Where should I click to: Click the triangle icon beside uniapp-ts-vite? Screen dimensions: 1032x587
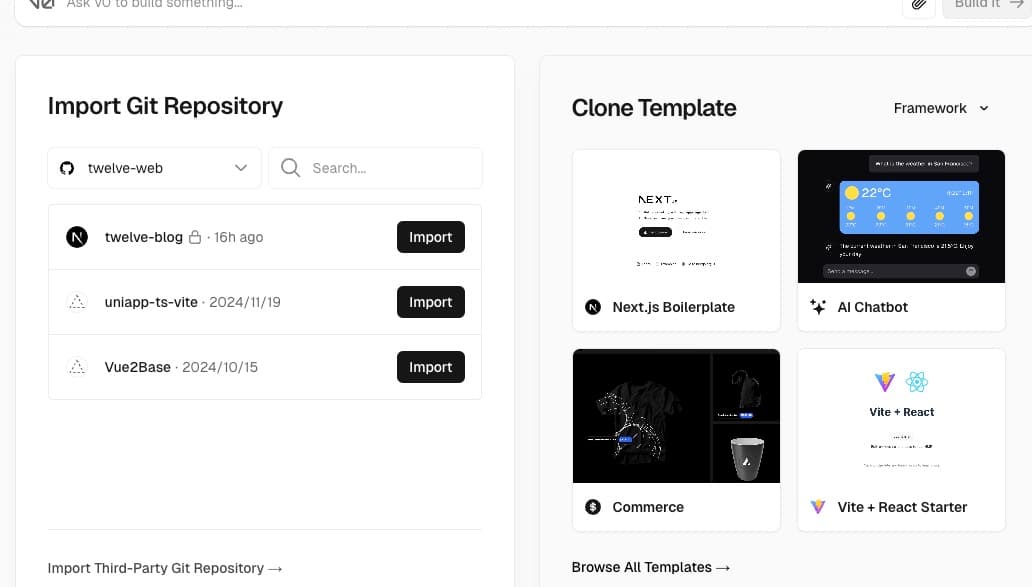coord(77,302)
